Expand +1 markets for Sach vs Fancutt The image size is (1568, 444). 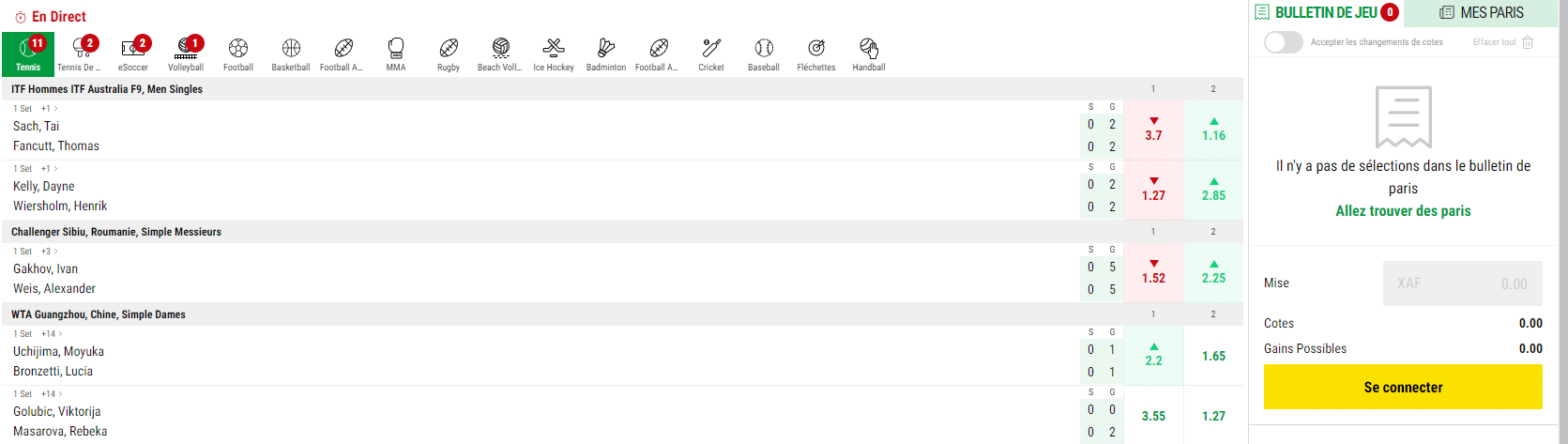coord(49,109)
